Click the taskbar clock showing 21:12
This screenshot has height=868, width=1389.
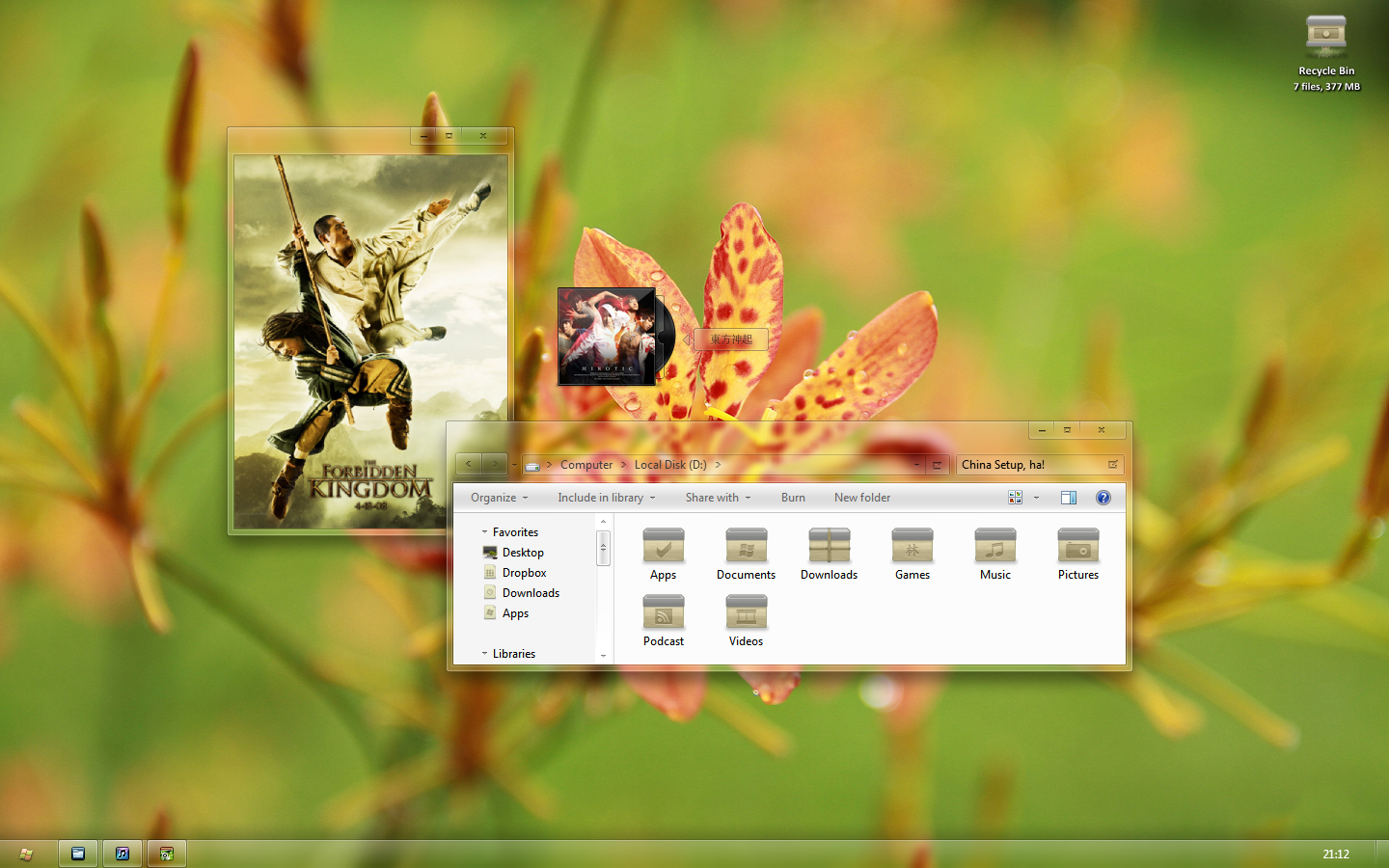click(1336, 854)
